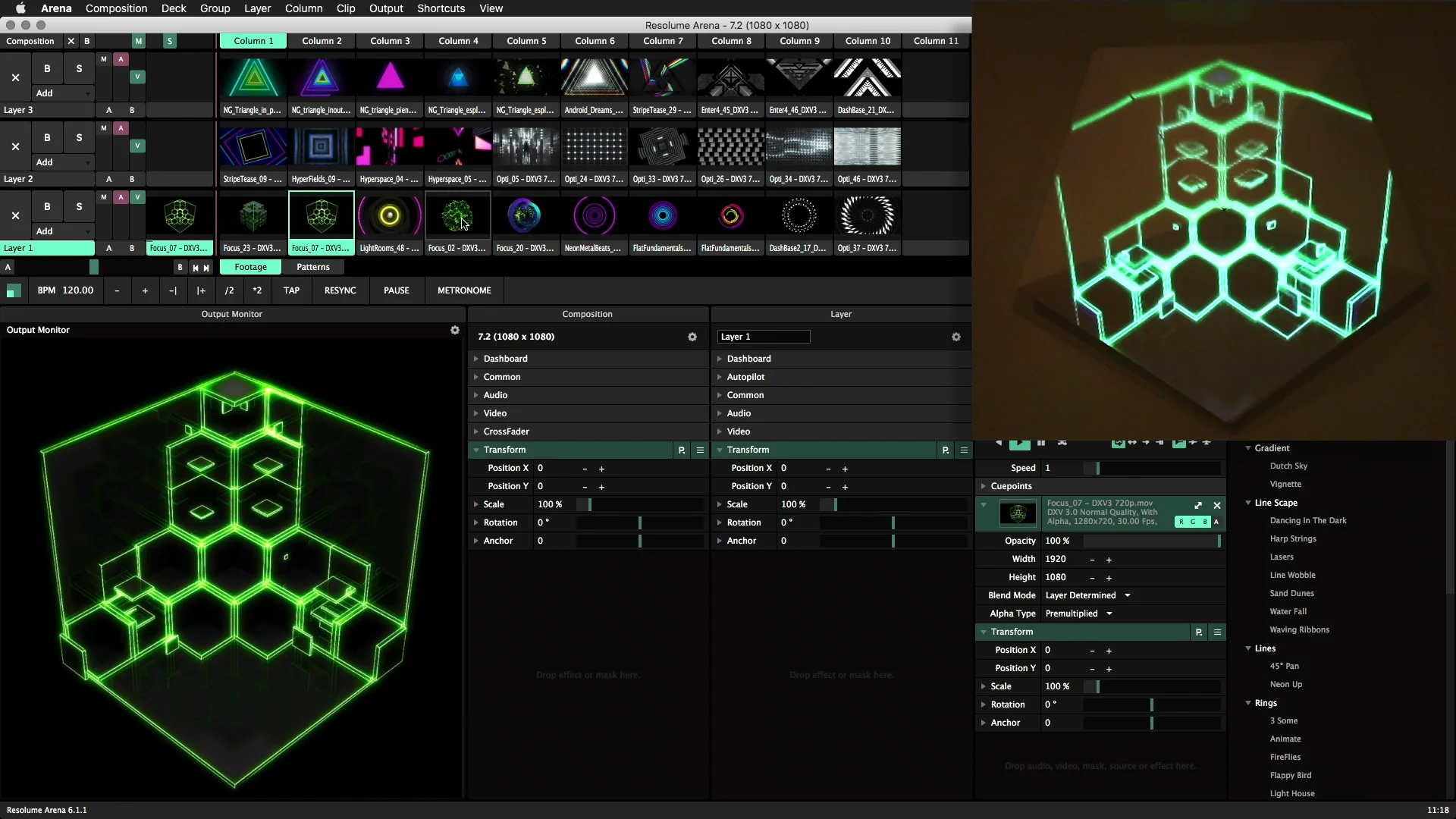Click the Layer settings gear icon

[956, 335]
